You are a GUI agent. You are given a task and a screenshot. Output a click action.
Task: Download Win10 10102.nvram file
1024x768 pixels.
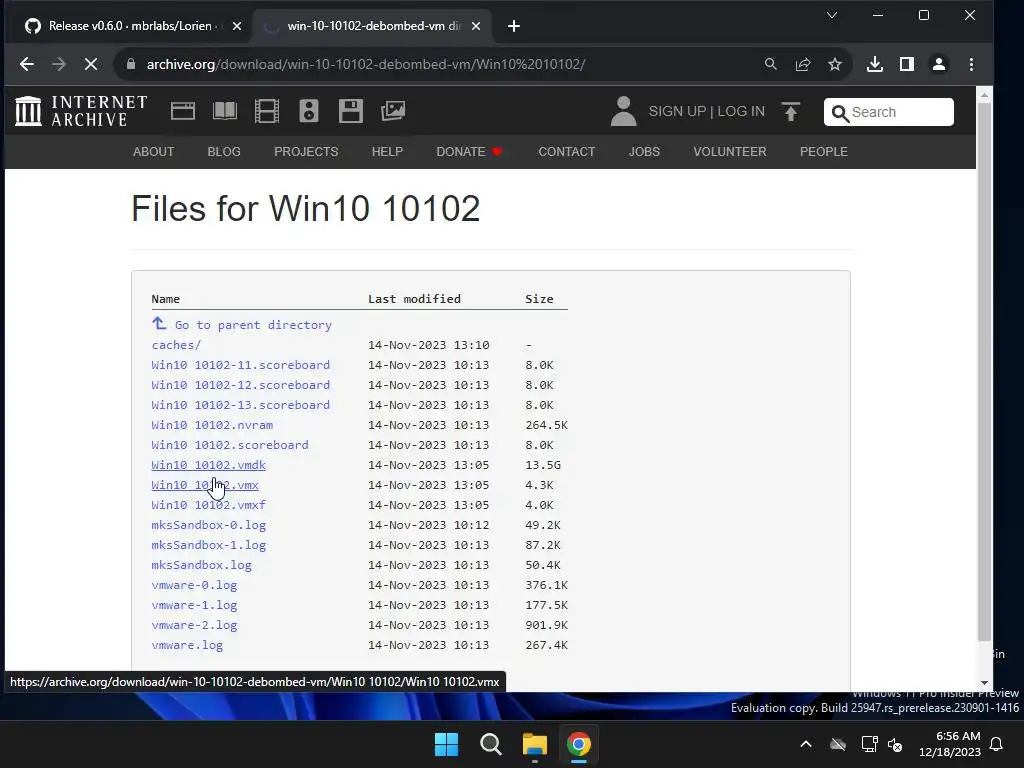[x=212, y=425]
